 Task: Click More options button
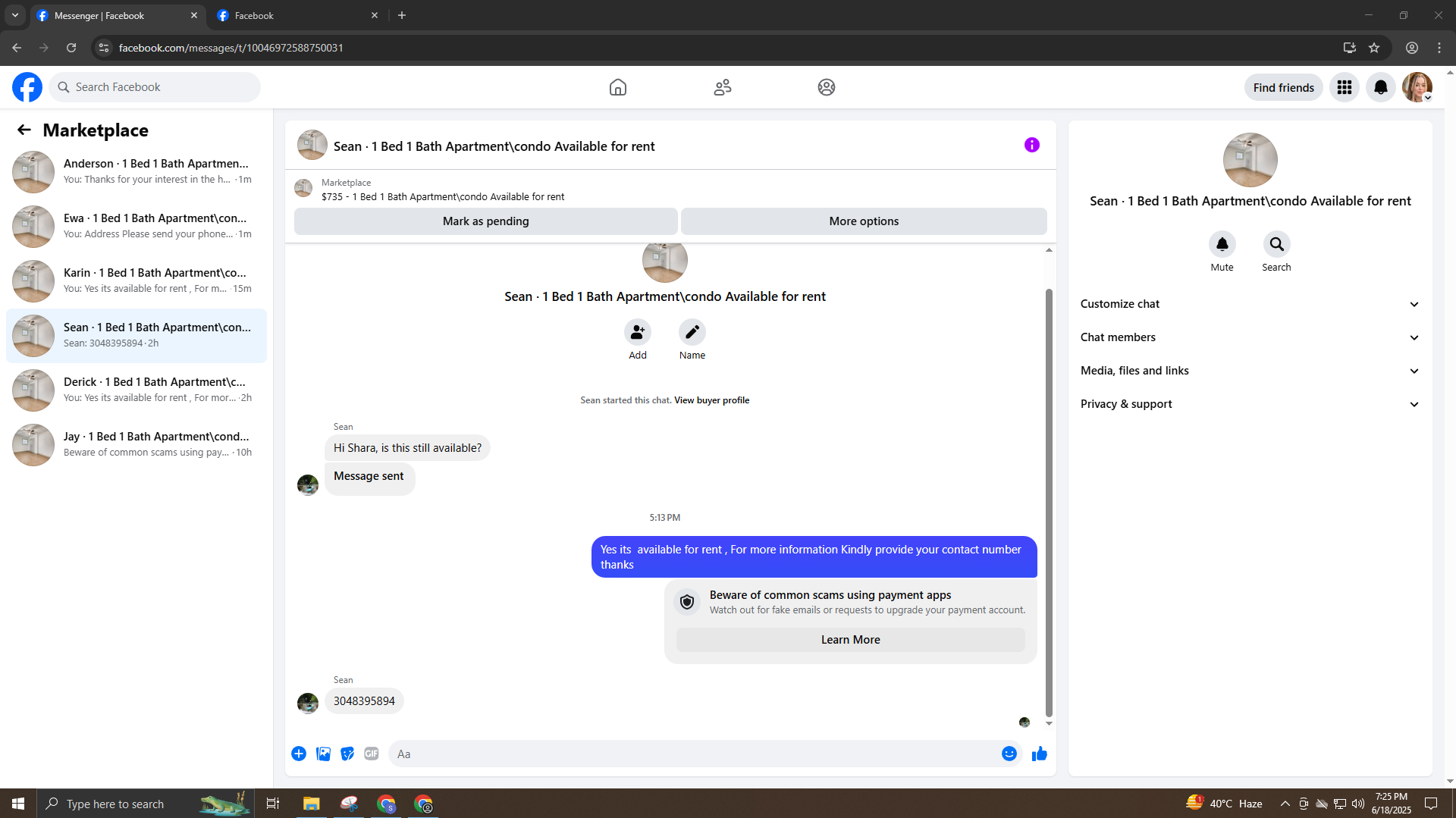(x=864, y=221)
